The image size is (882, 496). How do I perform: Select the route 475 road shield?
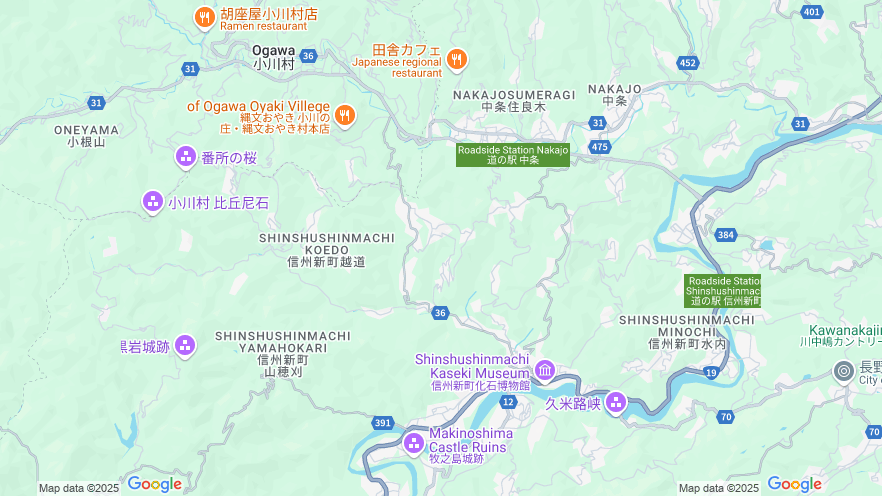tap(600, 147)
